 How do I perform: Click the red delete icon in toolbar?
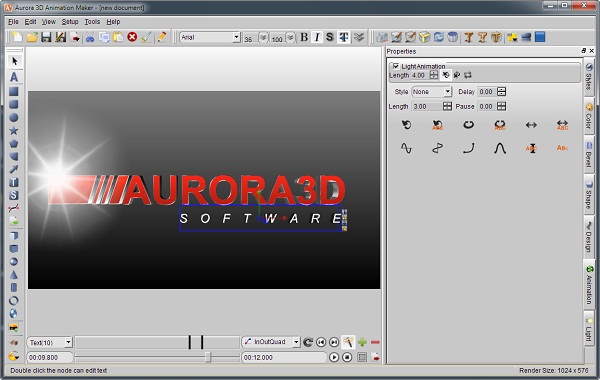(x=132, y=37)
